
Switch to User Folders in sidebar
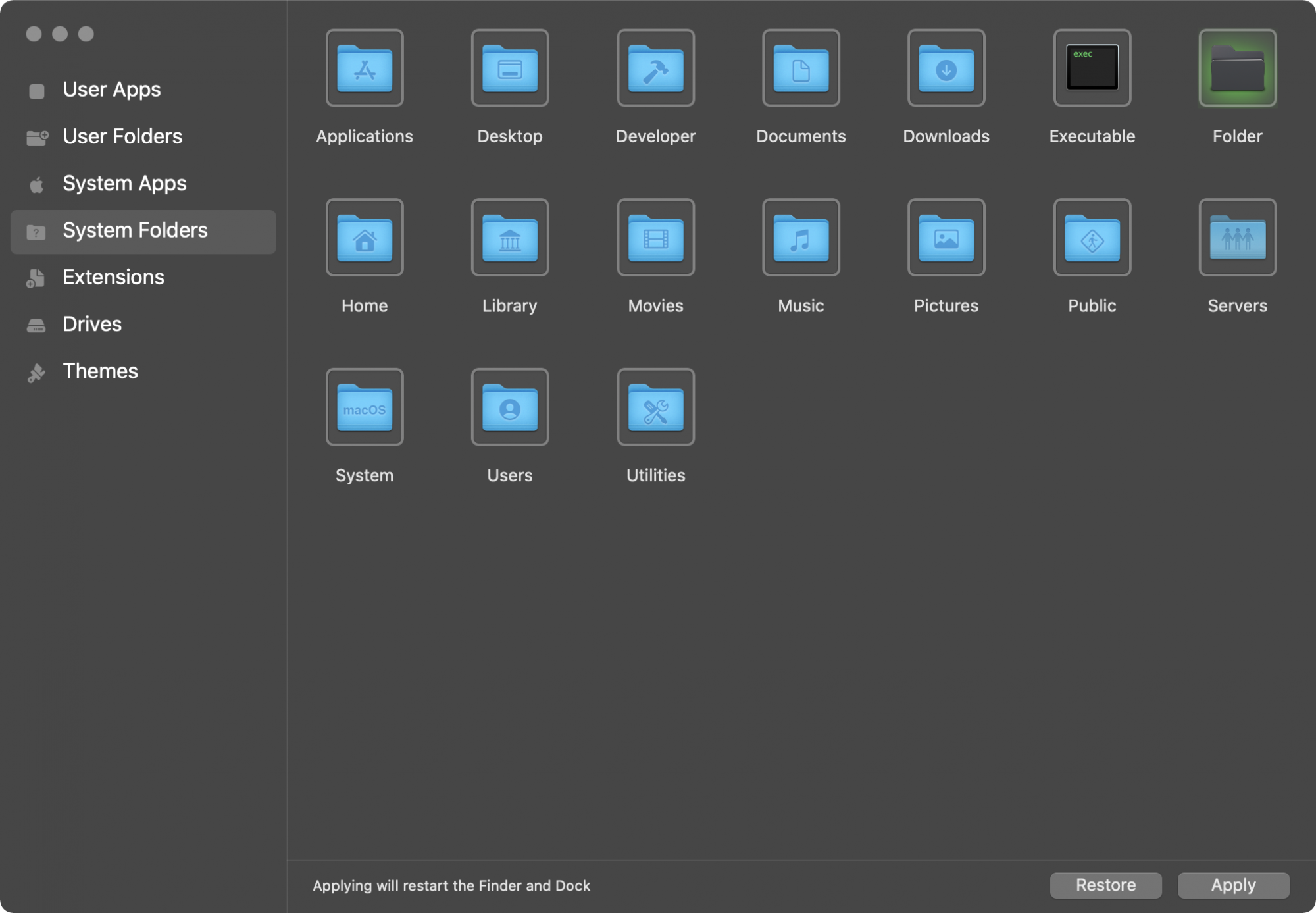coord(122,136)
